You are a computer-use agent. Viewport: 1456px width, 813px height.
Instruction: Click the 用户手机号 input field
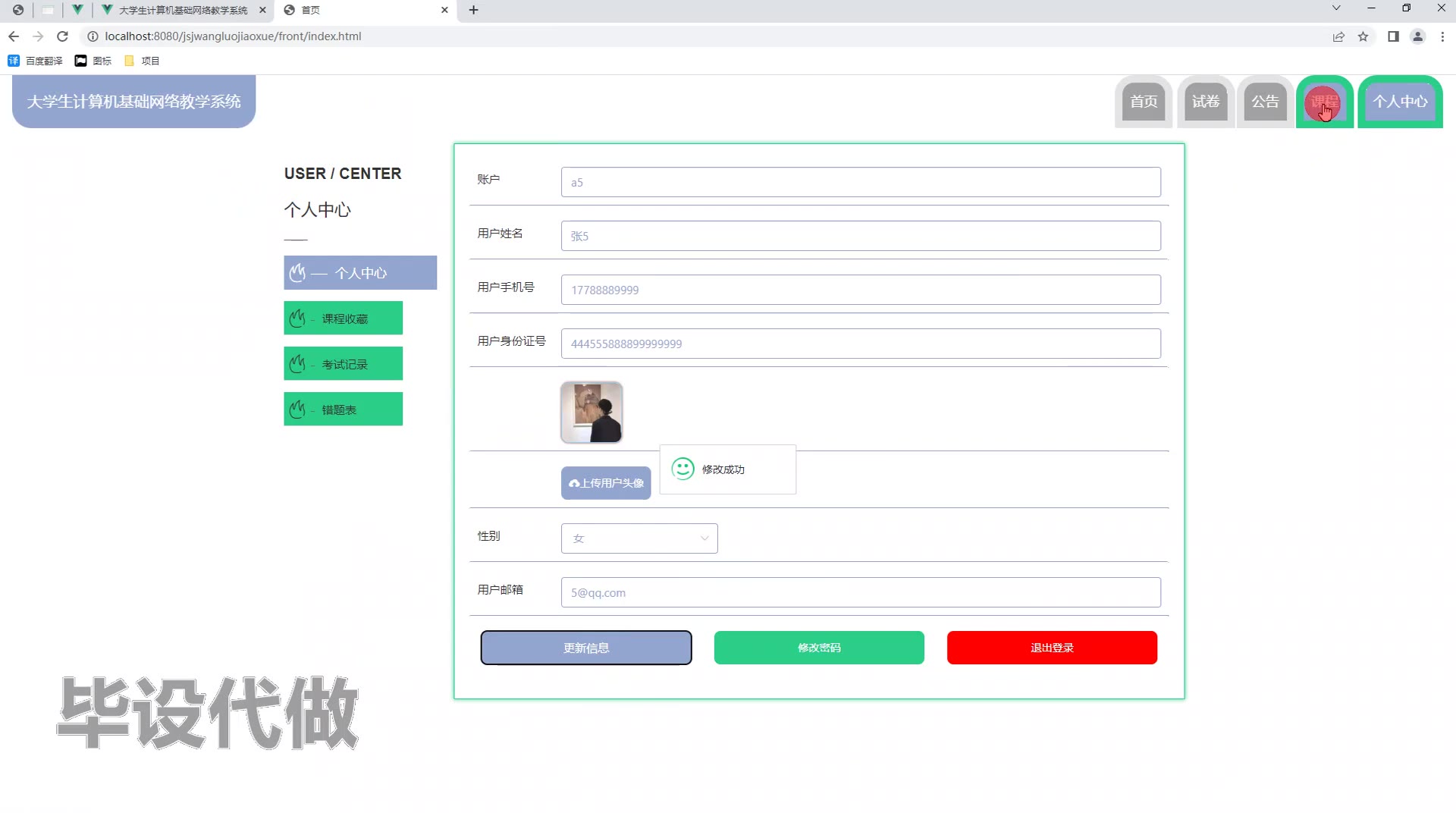click(861, 290)
